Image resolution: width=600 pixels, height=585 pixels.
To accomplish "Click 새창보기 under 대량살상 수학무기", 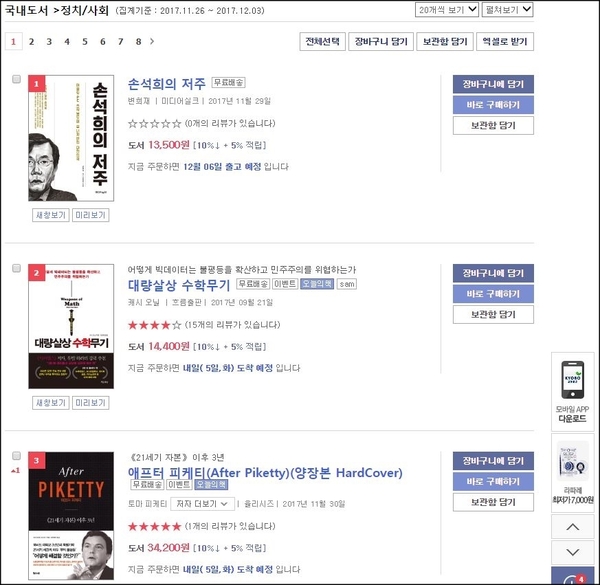I will pyautogui.click(x=51, y=402).
